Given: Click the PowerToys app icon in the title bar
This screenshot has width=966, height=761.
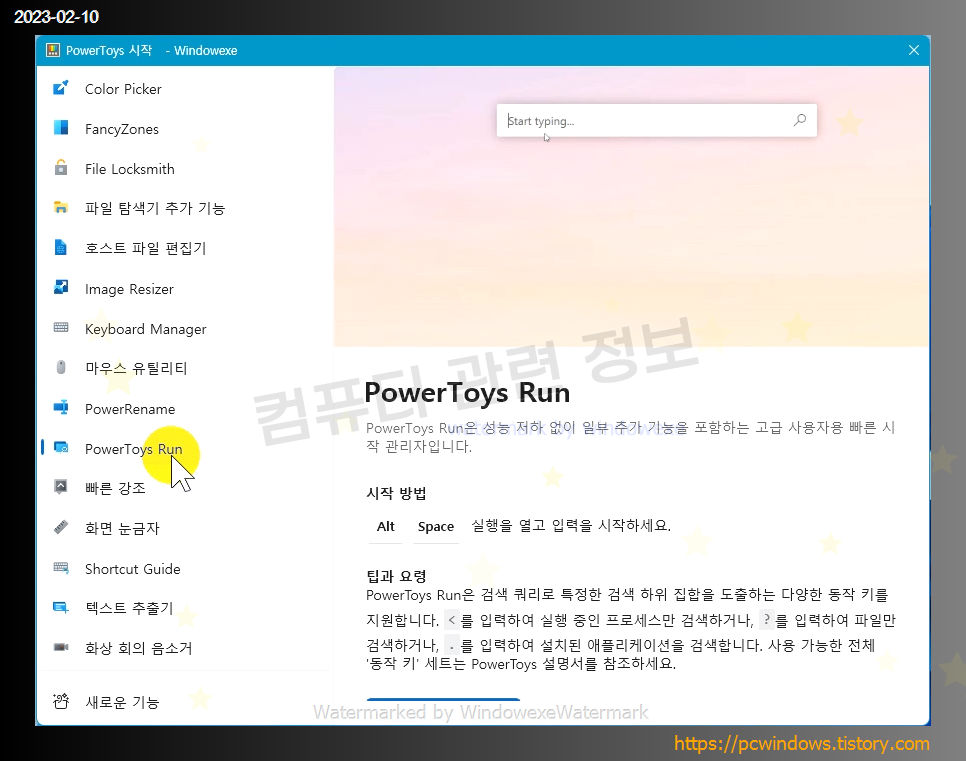Looking at the screenshot, I should pos(53,51).
